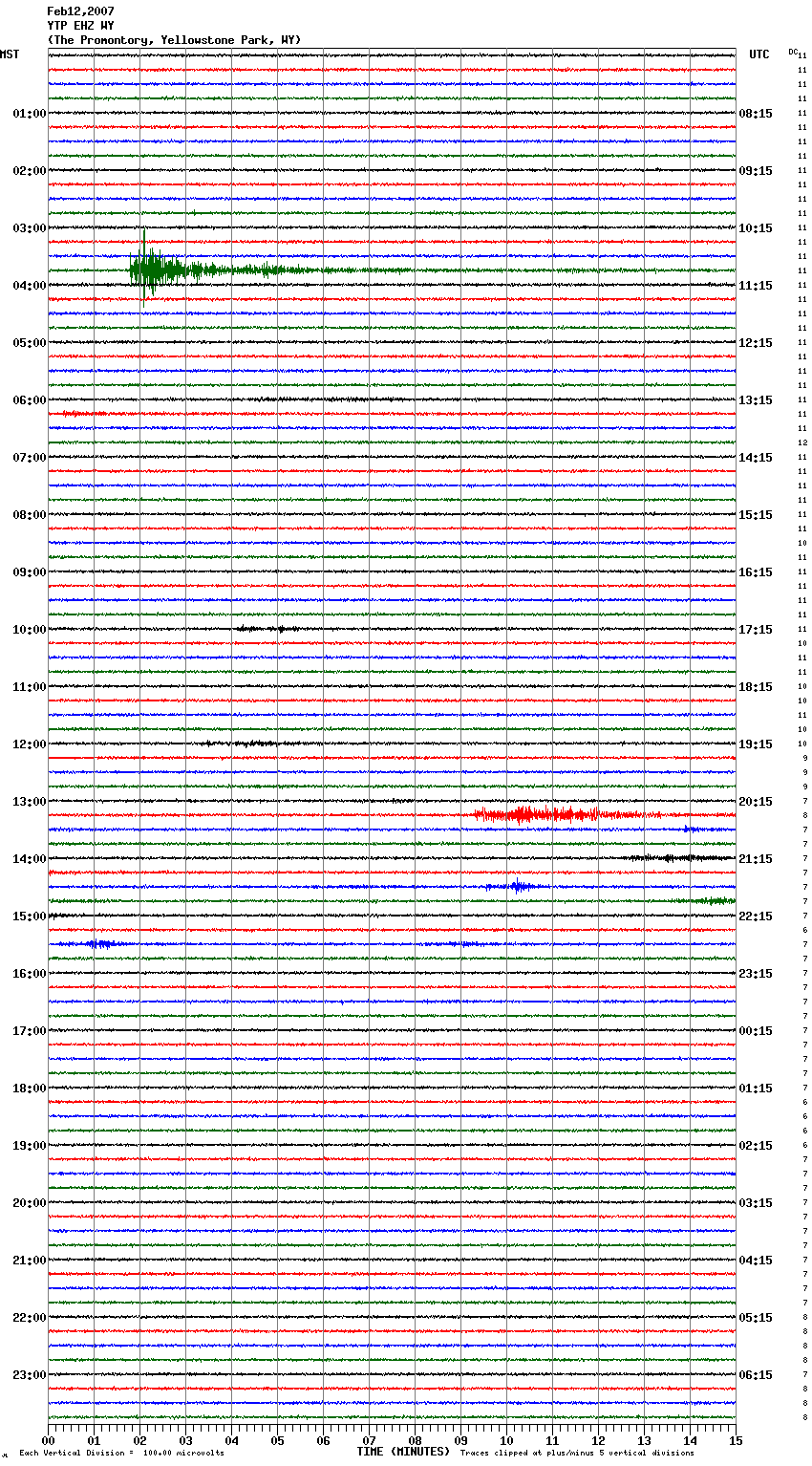Pick the 23:00 MST time label
The height and width of the screenshot is (1466, 812).
coord(30,1375)
